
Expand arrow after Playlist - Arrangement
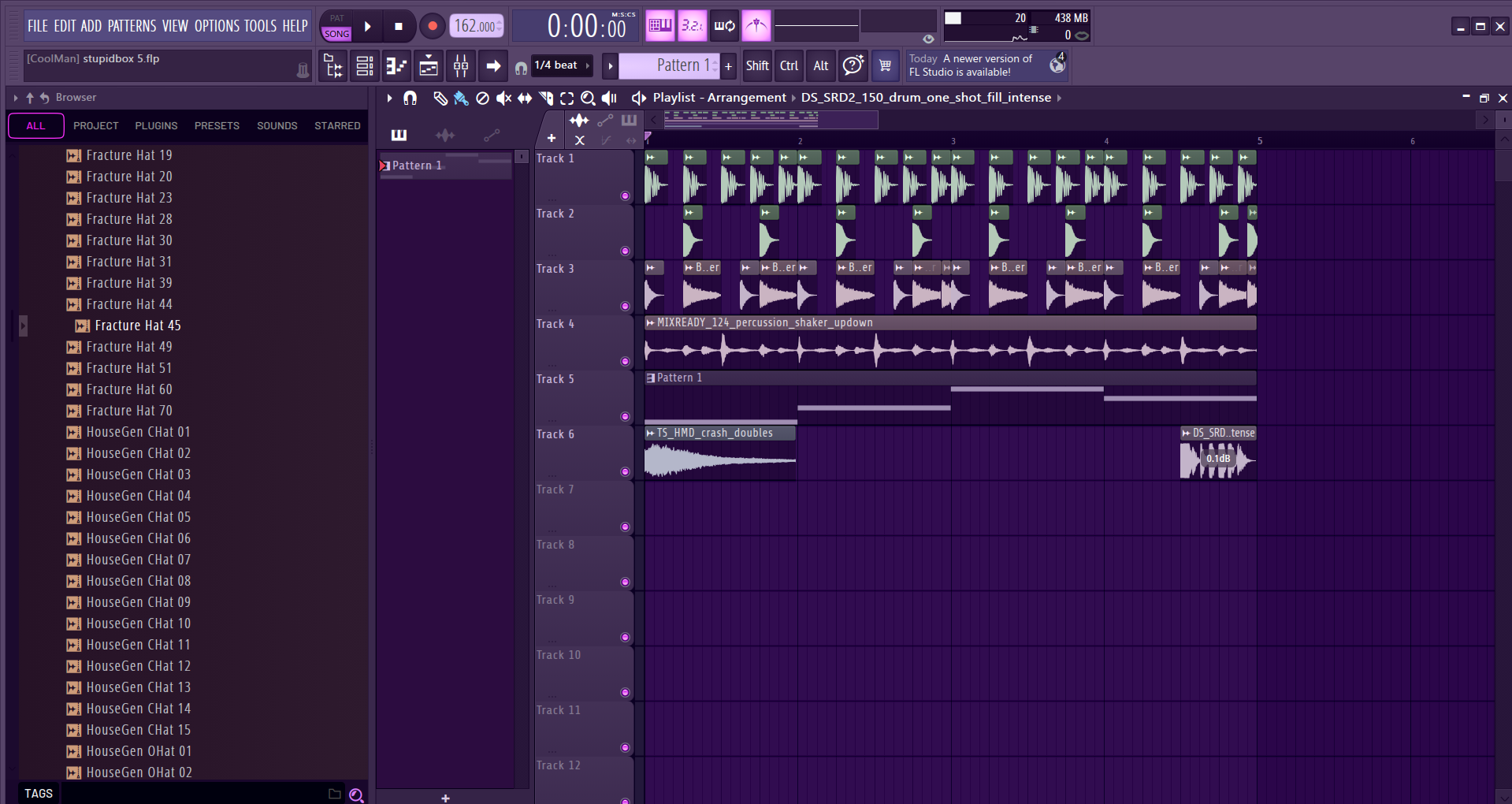(793, 98)
